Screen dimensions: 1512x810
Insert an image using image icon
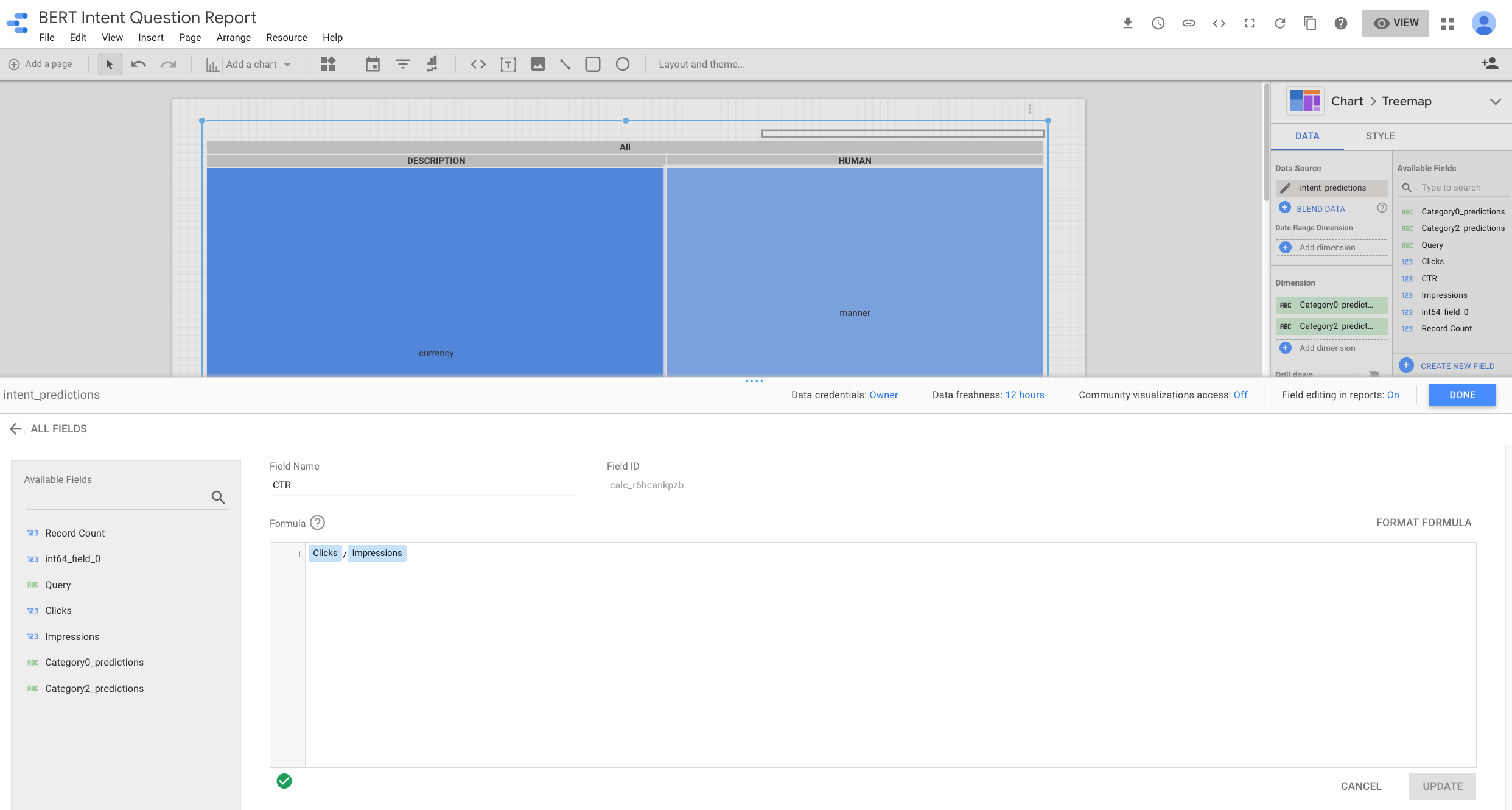tap(537, 64)
